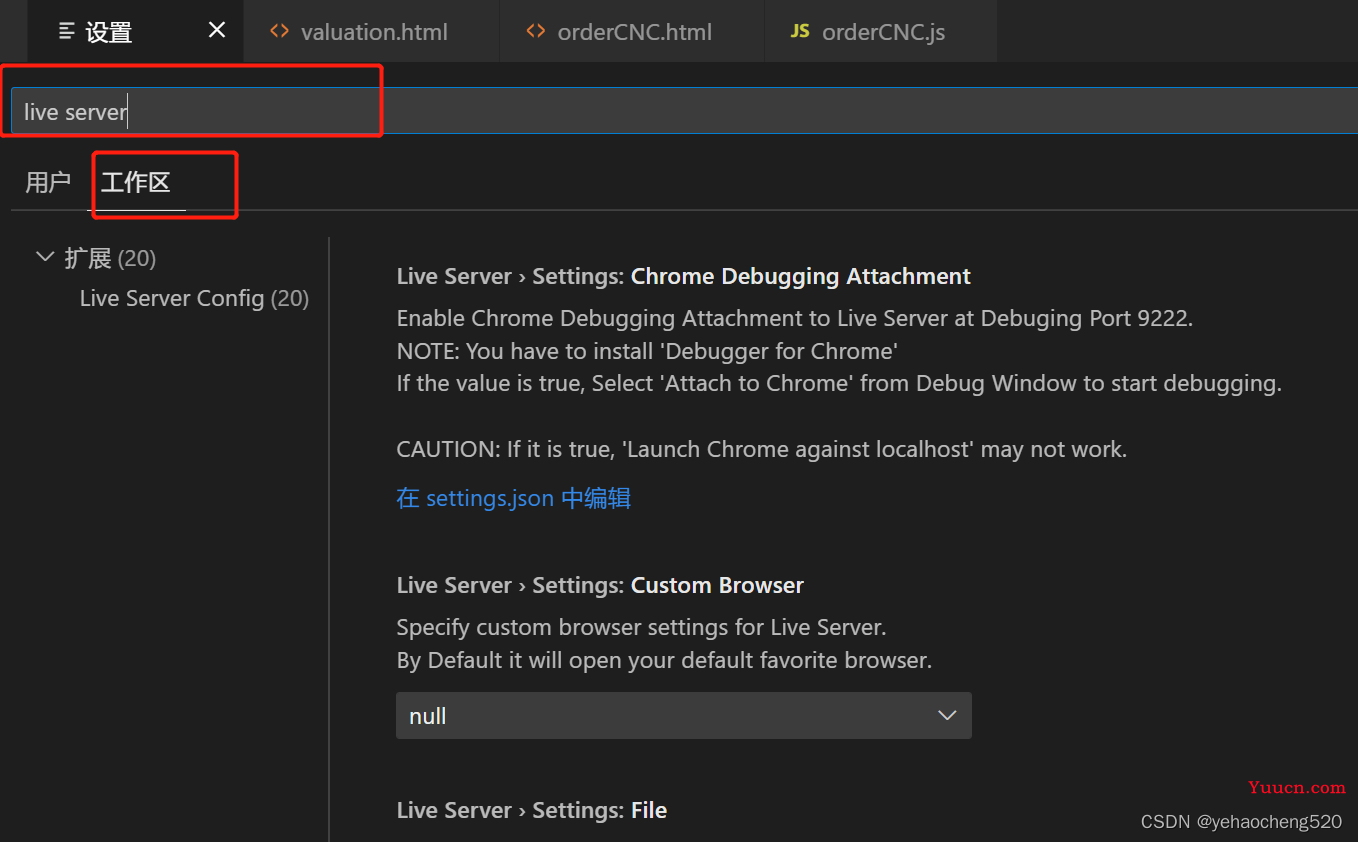Click the text "Specify custom browser settings for Live Server."
The width and height of the screenshot is (1358, 842).
(x=642, y=628)
